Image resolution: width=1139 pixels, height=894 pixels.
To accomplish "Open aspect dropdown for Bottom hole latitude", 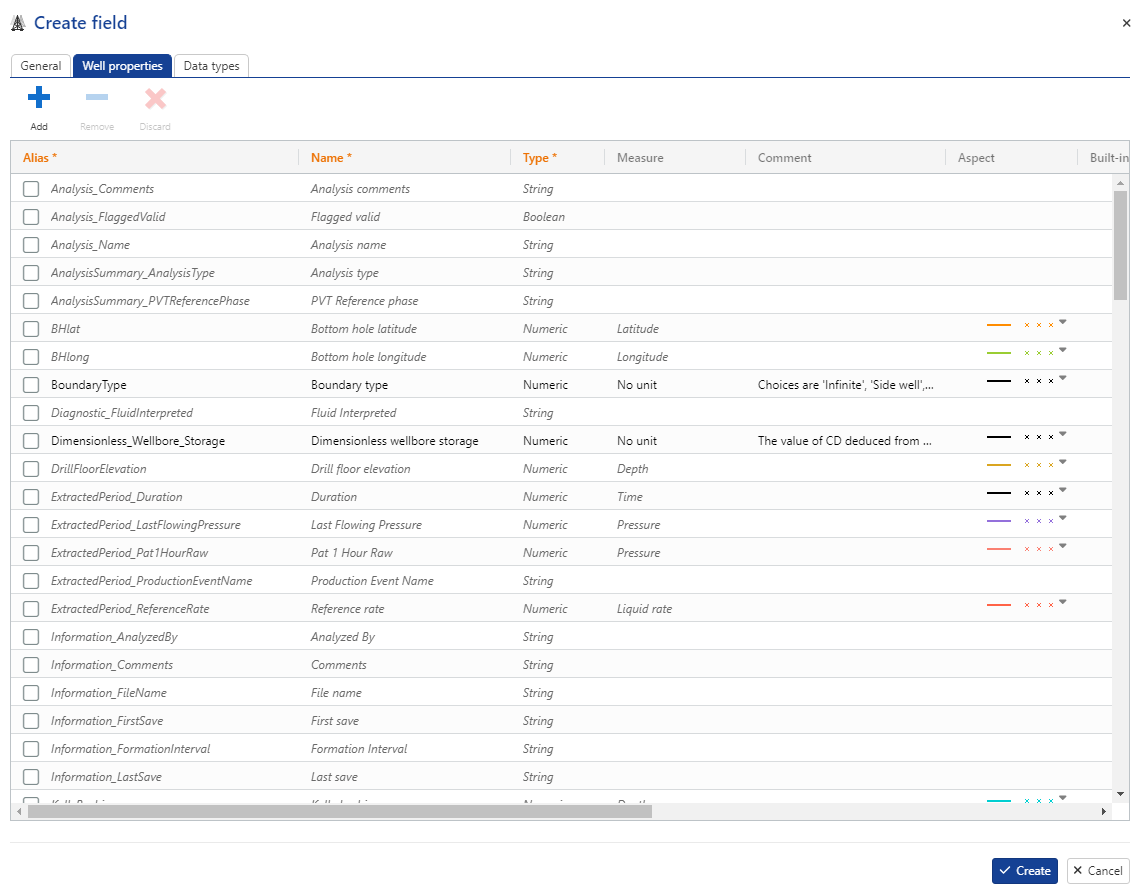I will 1063,322.
